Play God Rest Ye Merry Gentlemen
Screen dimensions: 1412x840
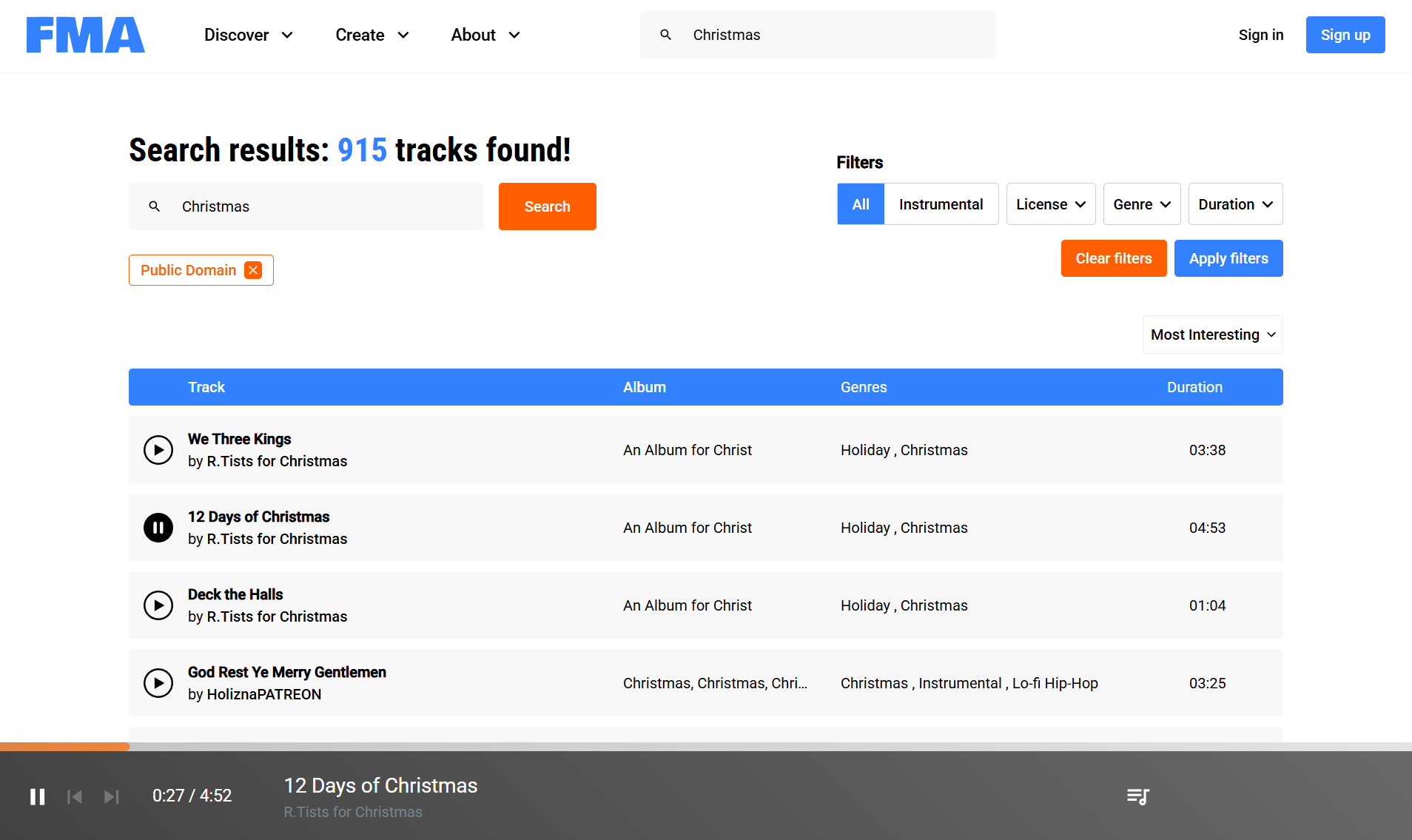(158, 683)
